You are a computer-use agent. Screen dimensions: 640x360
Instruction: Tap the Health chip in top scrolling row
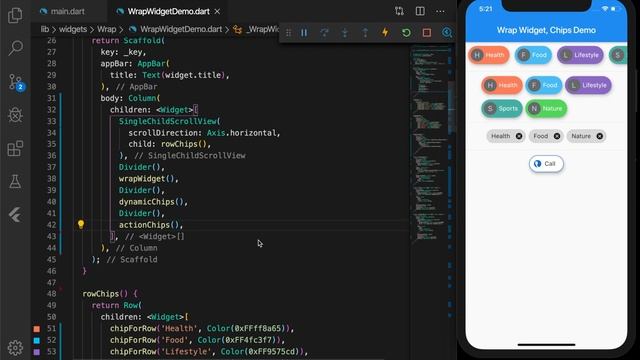pyautogui.click(x=489, y=55)
